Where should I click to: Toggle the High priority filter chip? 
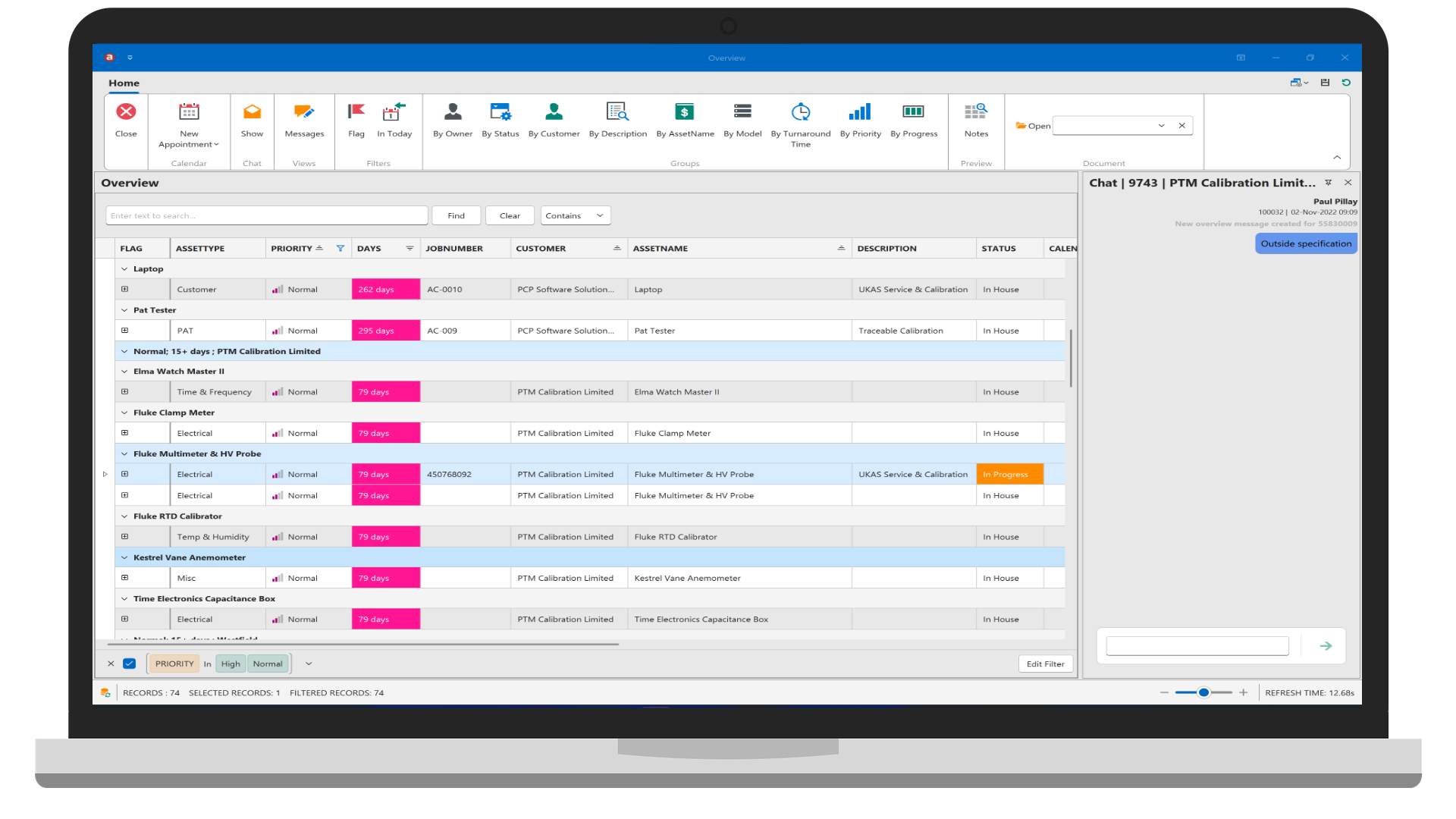tap(230, 664)
